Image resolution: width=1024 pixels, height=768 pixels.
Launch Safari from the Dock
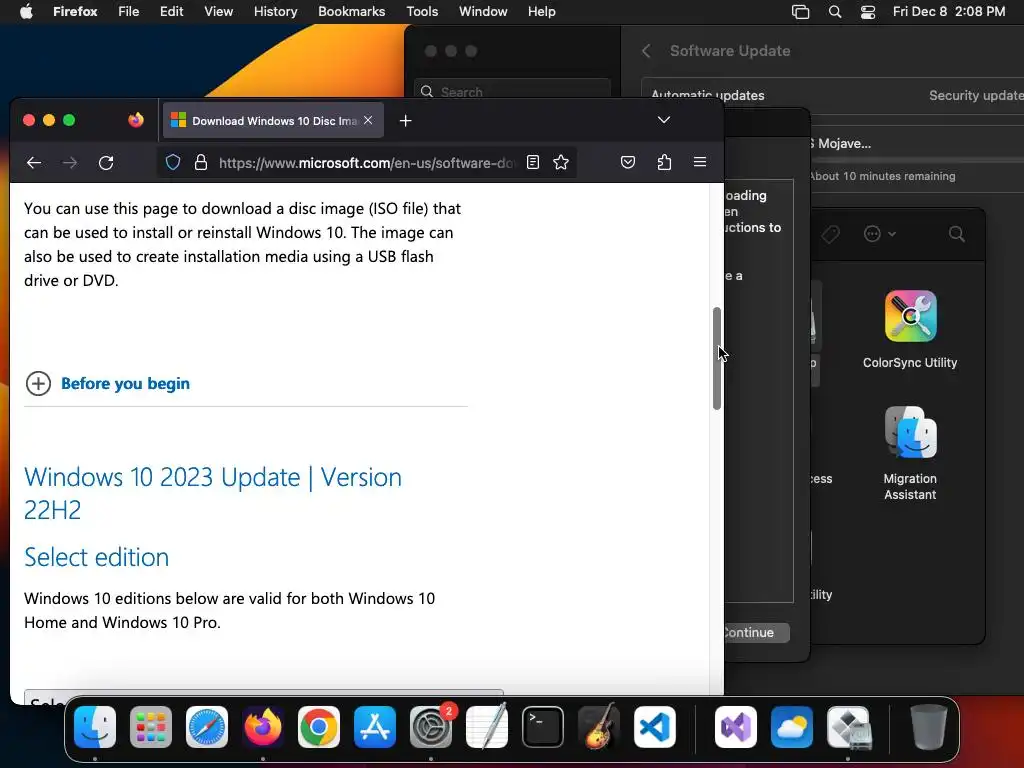point(207,727)
